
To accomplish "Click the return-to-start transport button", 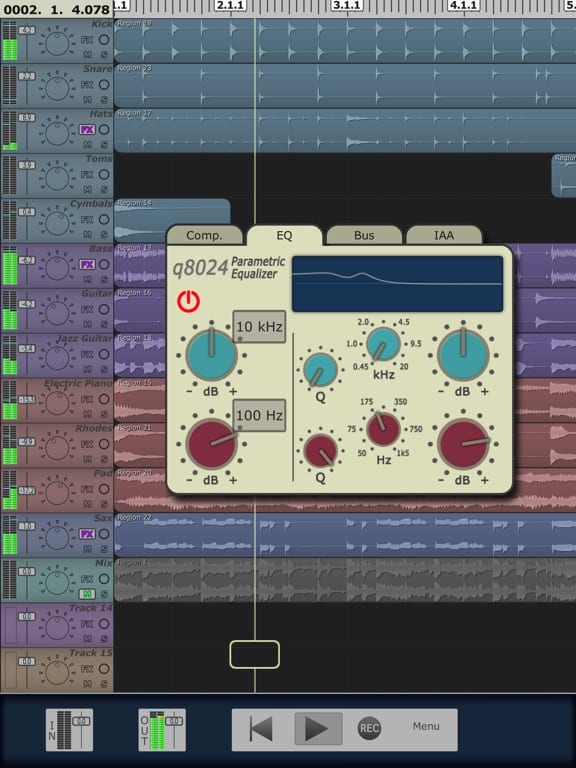I will click(261, 728).
